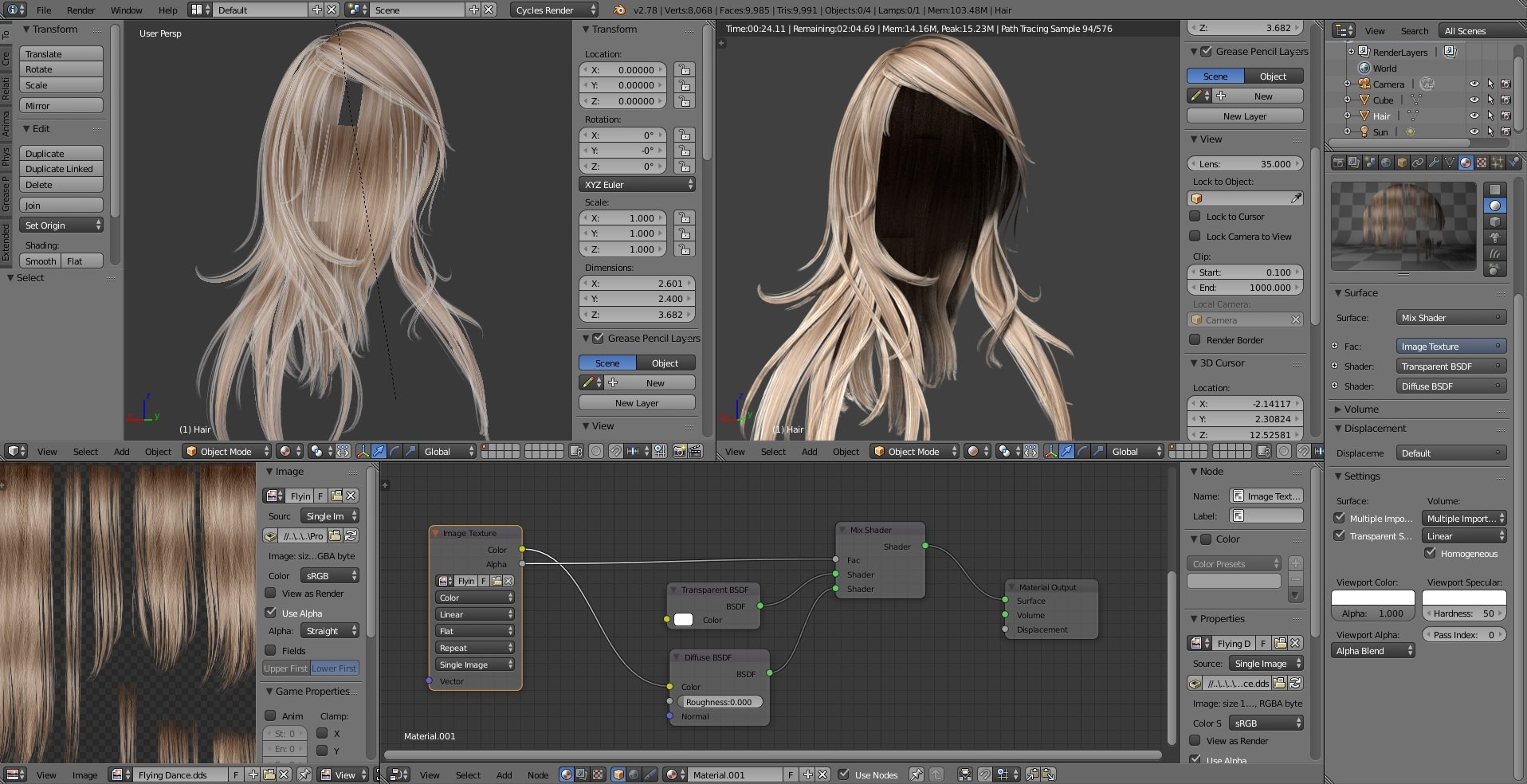Open the Surface Mix Shader dropdown
The width and height of the screenshot is (1527, 784).
[1450, 317]
